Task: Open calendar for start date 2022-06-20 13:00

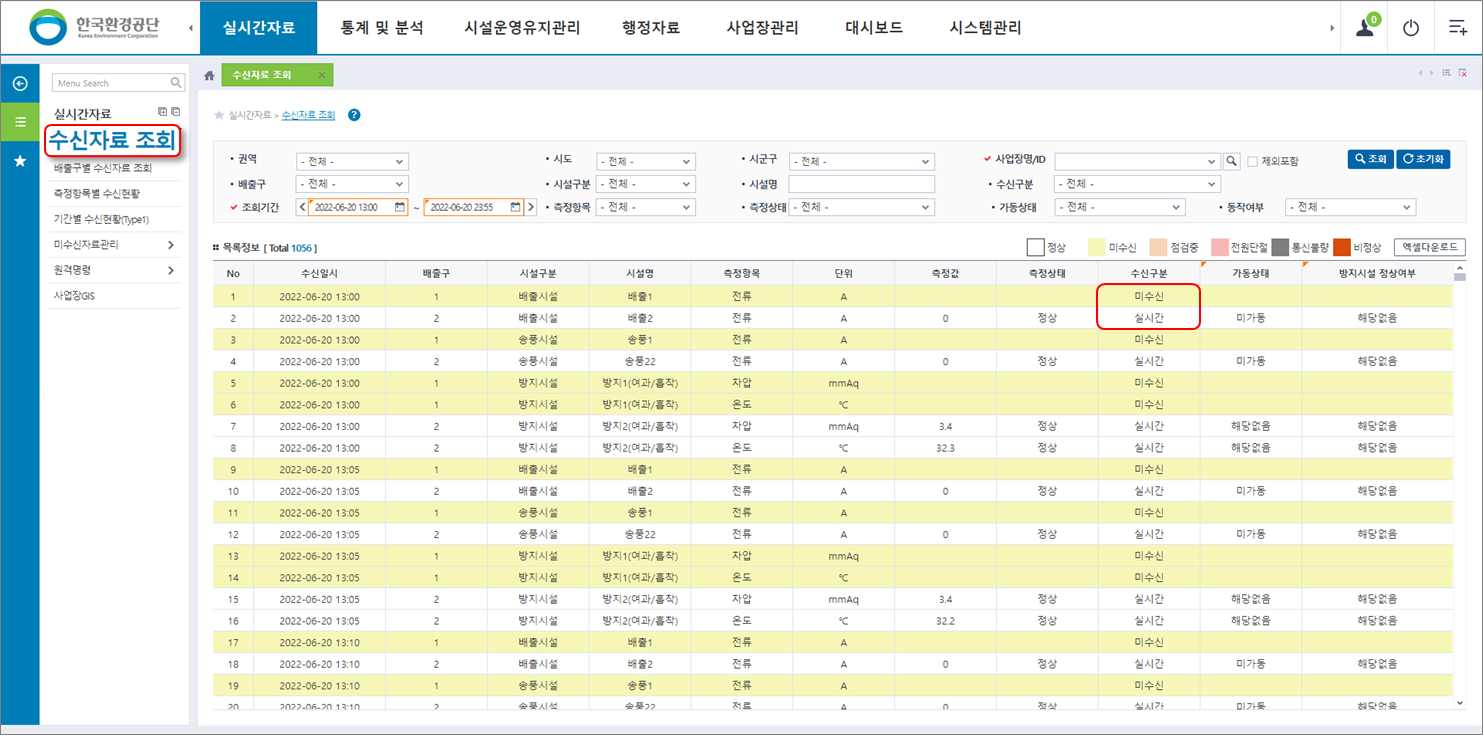Action: tap(400, 208)
